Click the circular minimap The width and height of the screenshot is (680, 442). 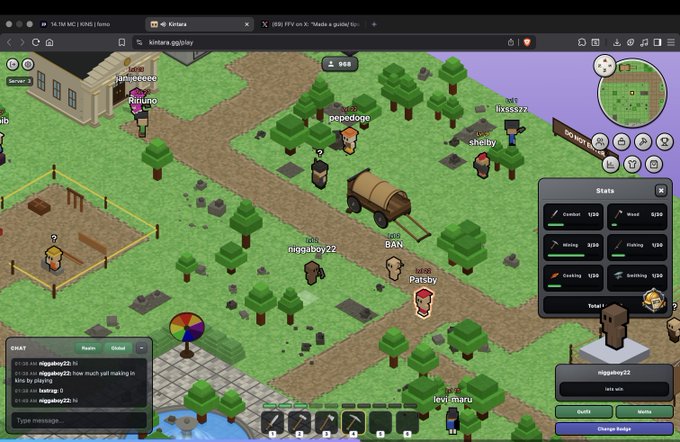coord(632,94)
